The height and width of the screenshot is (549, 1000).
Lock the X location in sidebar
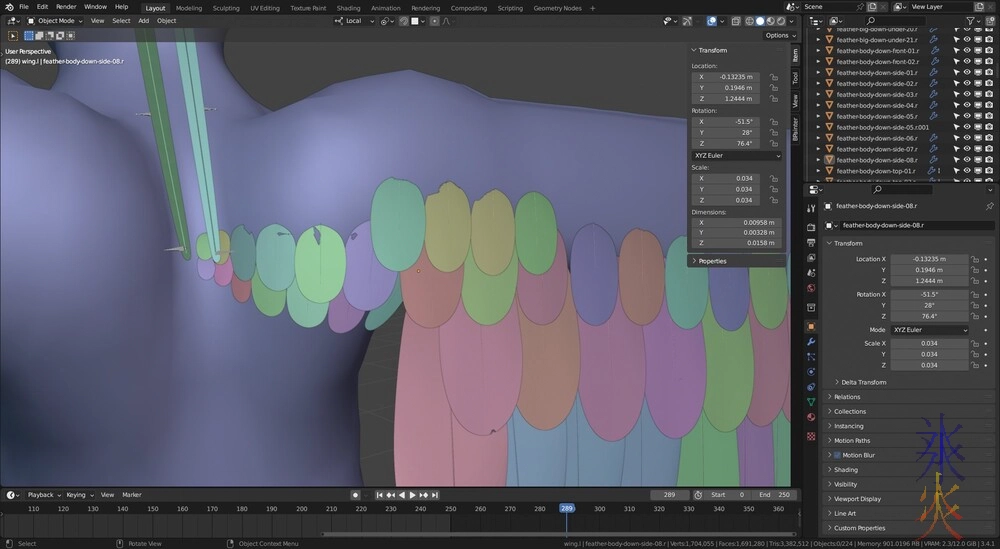[774, 76]
